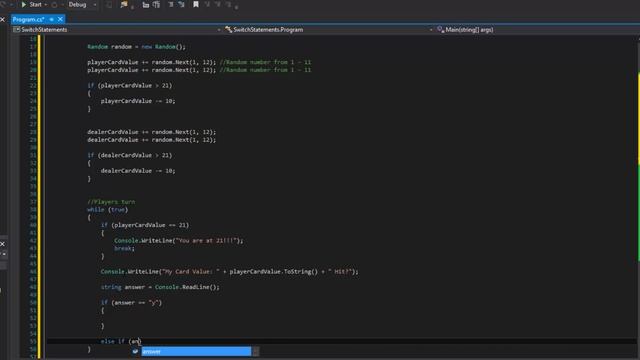
Task: Click the 'while (true)' line
Action: click(x=107, y=210)
